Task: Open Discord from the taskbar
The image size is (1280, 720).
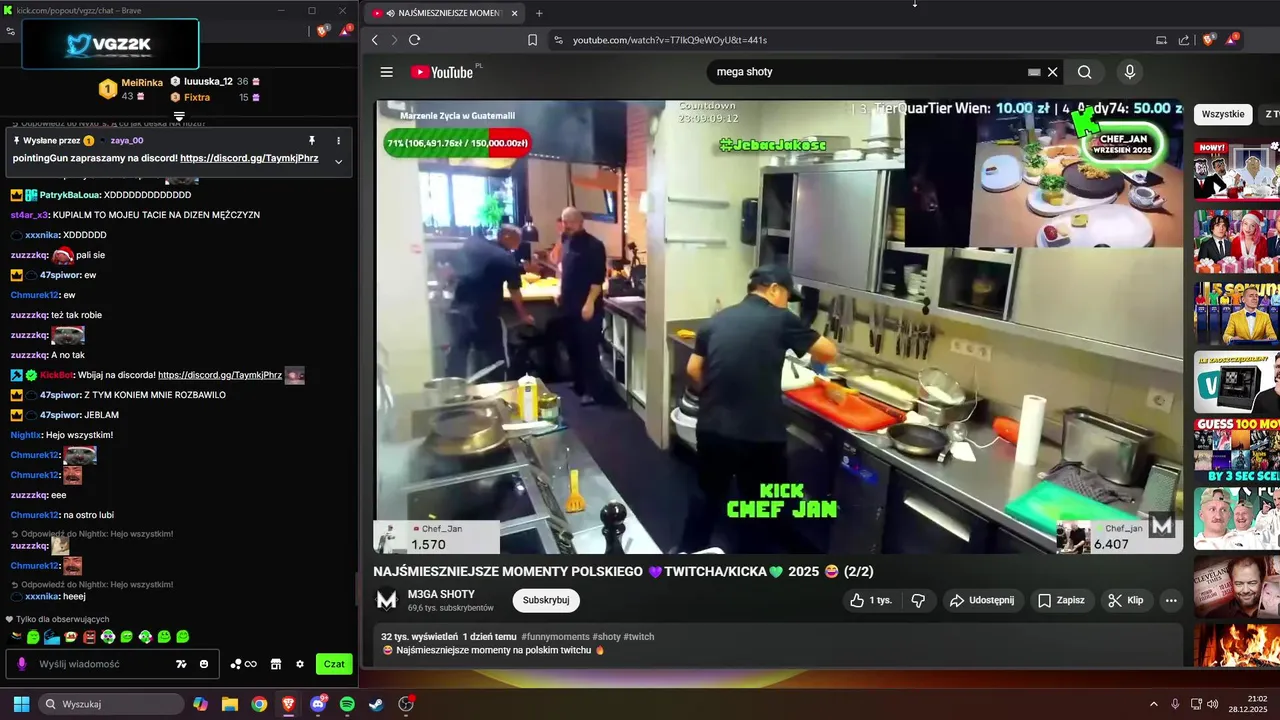Action: coord(318,704)
